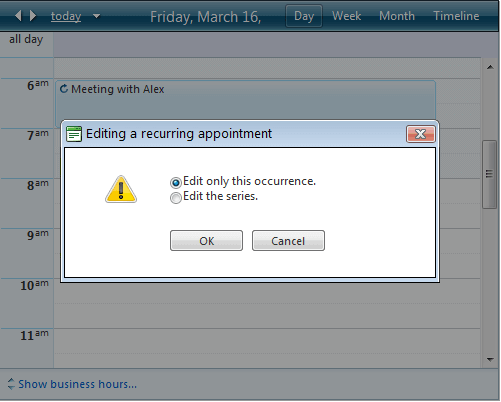
Task: Click the Cancel button
Action: (288, 240)
